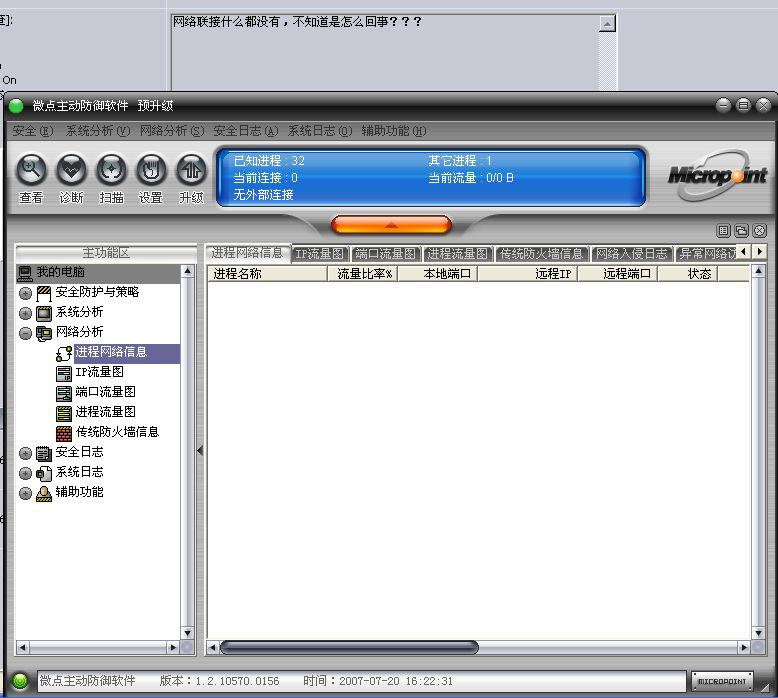Expand the 系统日志 tree node
778x698 pixels.
25,473
